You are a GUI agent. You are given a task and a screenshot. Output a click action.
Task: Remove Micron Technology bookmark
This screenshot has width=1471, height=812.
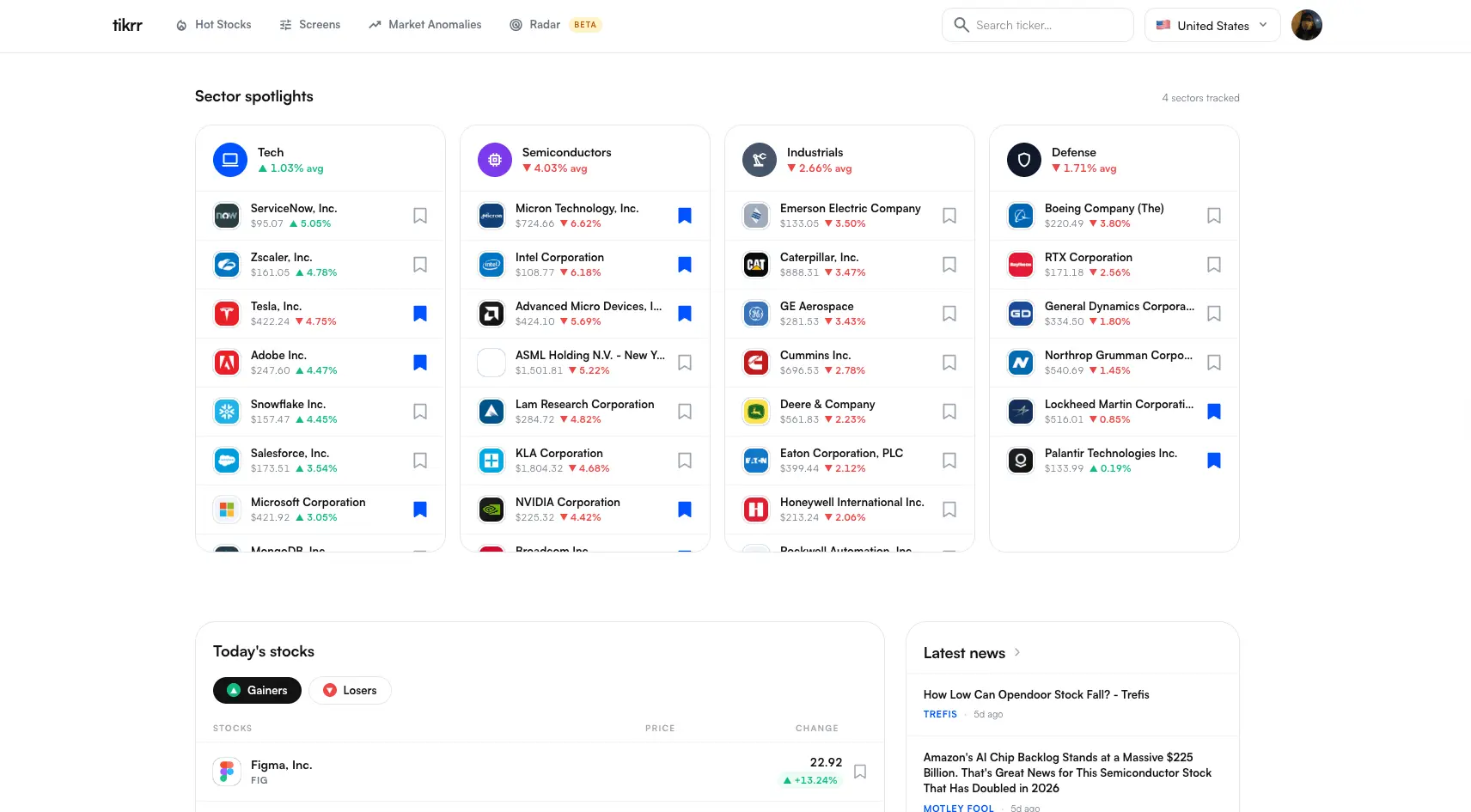(x=685, y=216)
